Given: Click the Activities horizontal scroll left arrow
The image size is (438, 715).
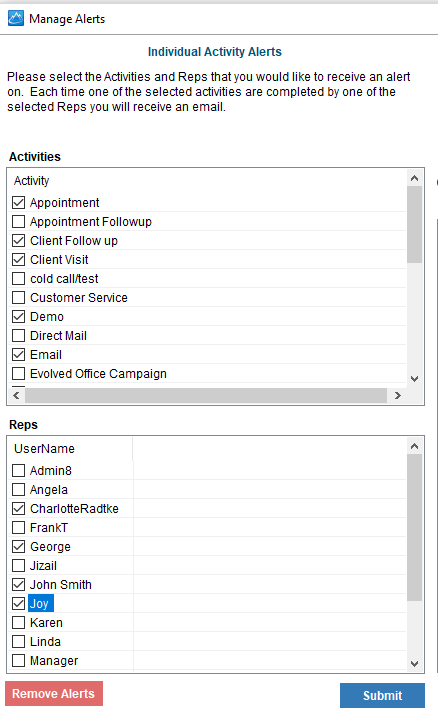Looking at the screenshot, I should point(17,395).
